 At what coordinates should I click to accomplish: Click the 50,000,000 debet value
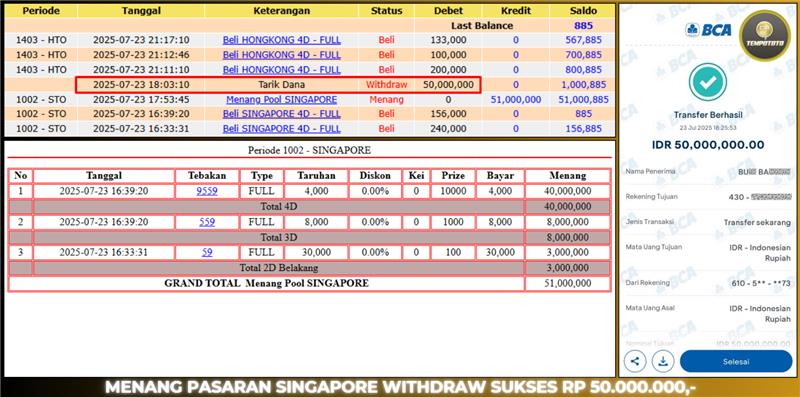(448, 85)
